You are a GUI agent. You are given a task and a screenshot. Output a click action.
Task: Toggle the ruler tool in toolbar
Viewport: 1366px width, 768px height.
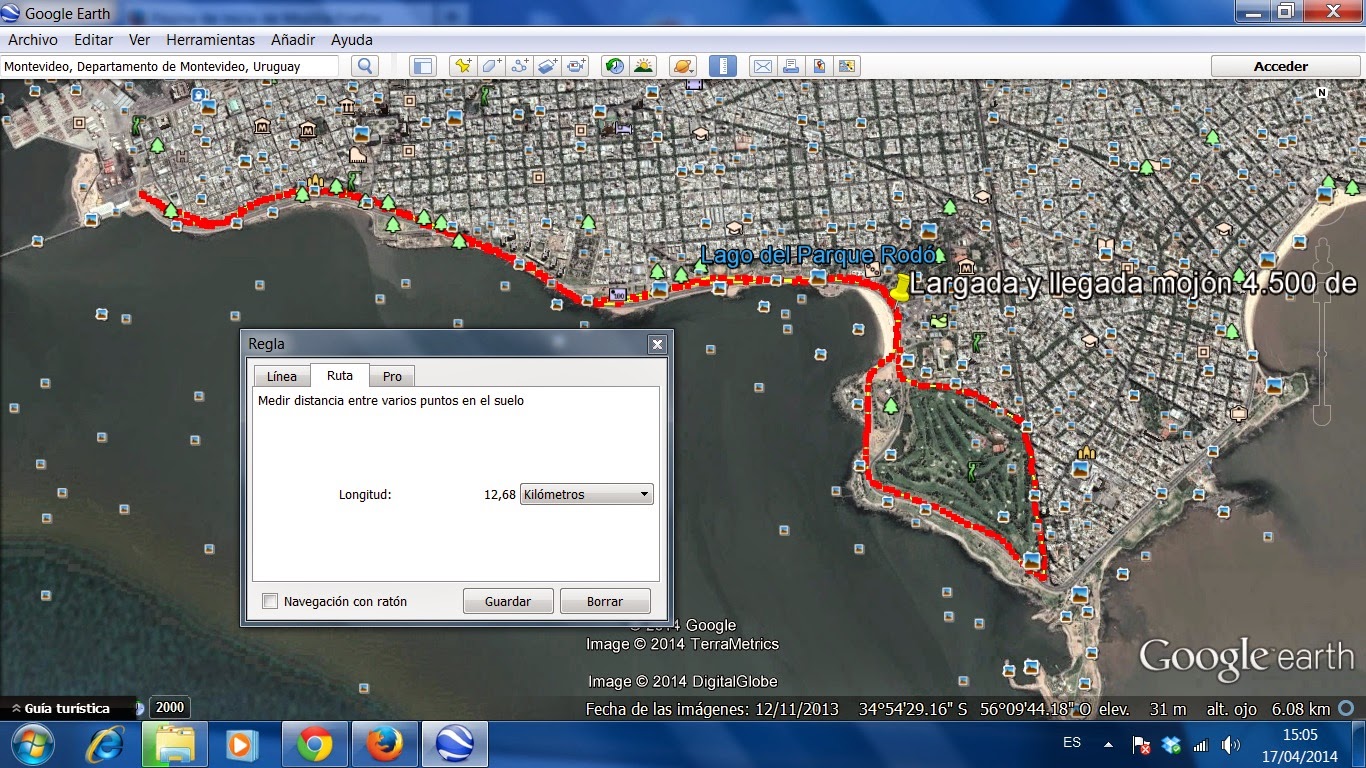coord(723,66)
